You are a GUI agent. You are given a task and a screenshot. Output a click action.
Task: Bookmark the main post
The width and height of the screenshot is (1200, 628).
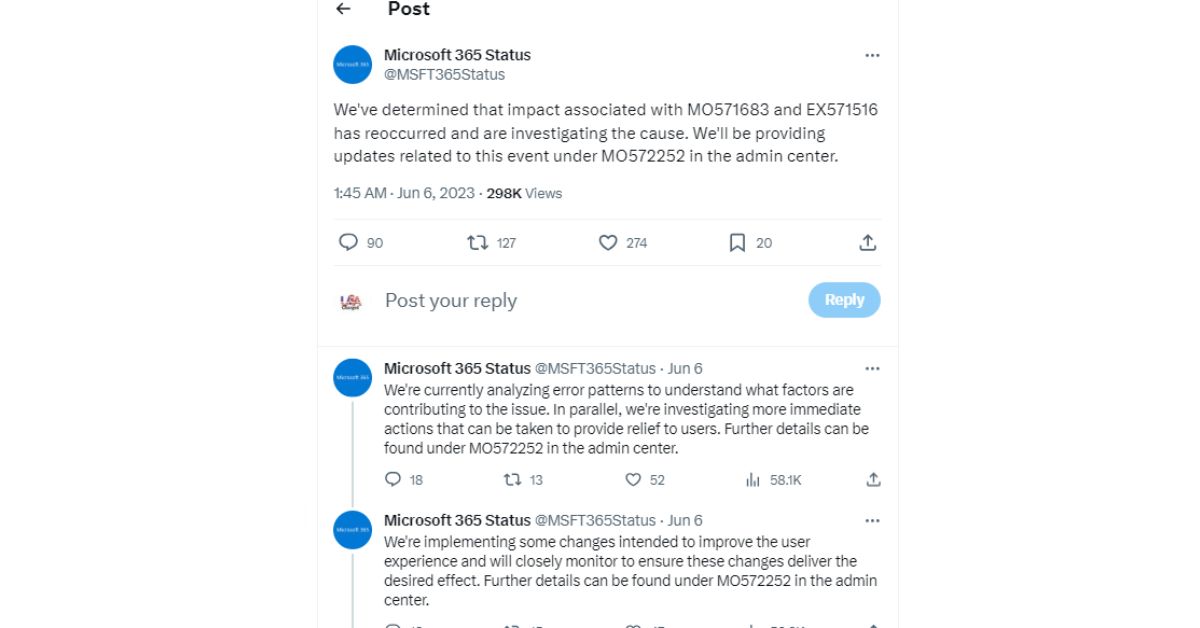click(737, 242)
